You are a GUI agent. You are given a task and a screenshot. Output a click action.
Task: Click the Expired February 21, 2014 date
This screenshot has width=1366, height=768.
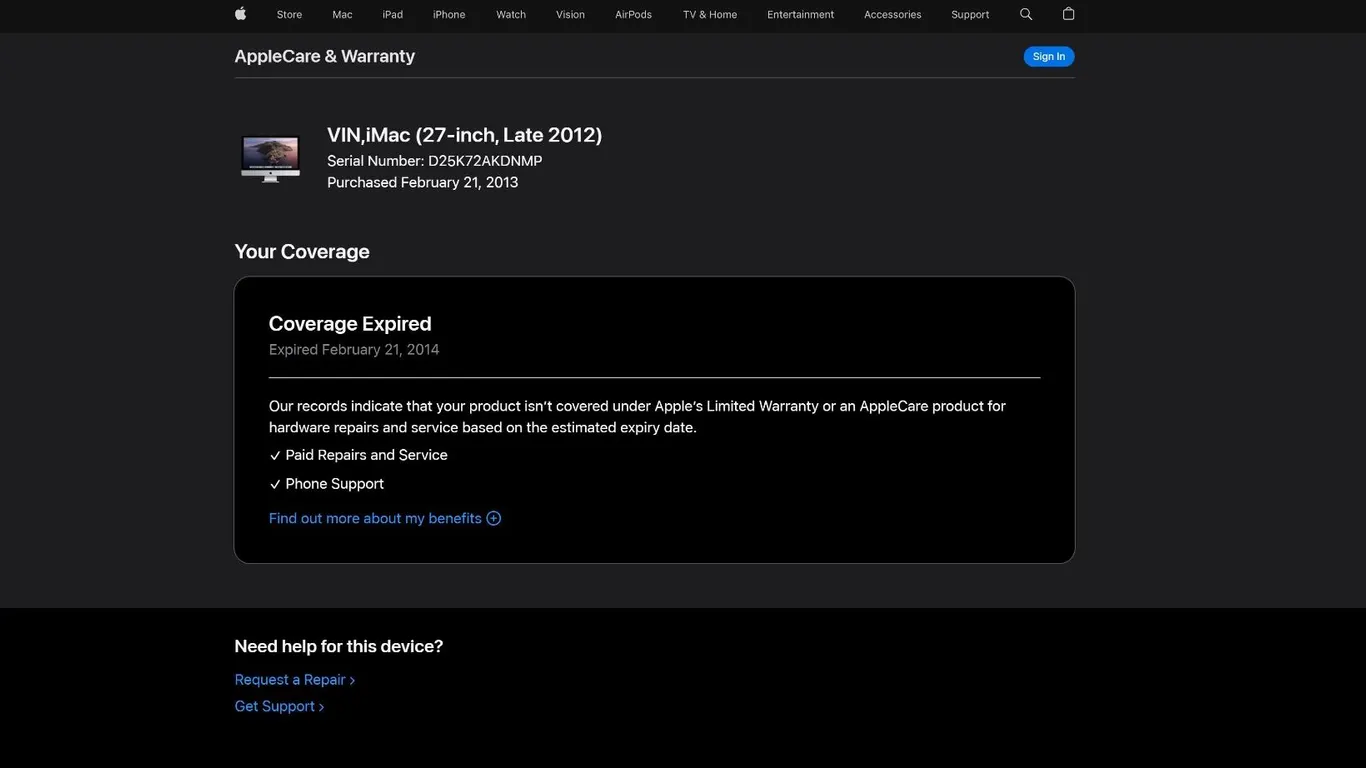[x=354, y=350]
